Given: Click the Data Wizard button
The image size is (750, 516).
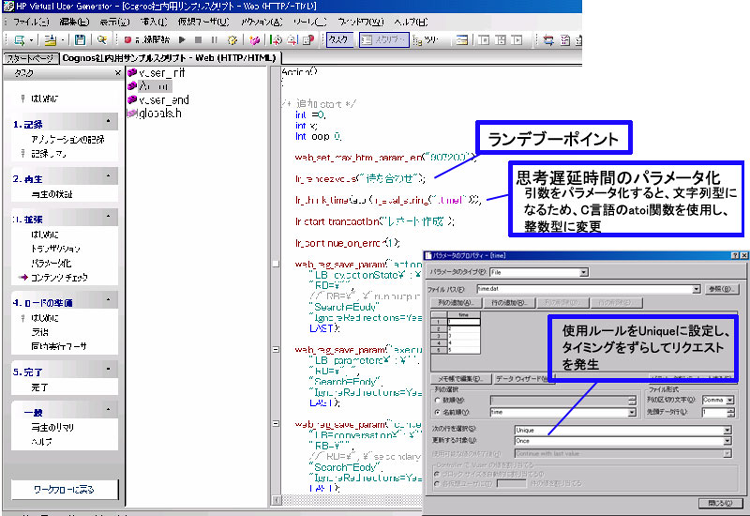Looking at the screenshot, I should click(522, 379).
